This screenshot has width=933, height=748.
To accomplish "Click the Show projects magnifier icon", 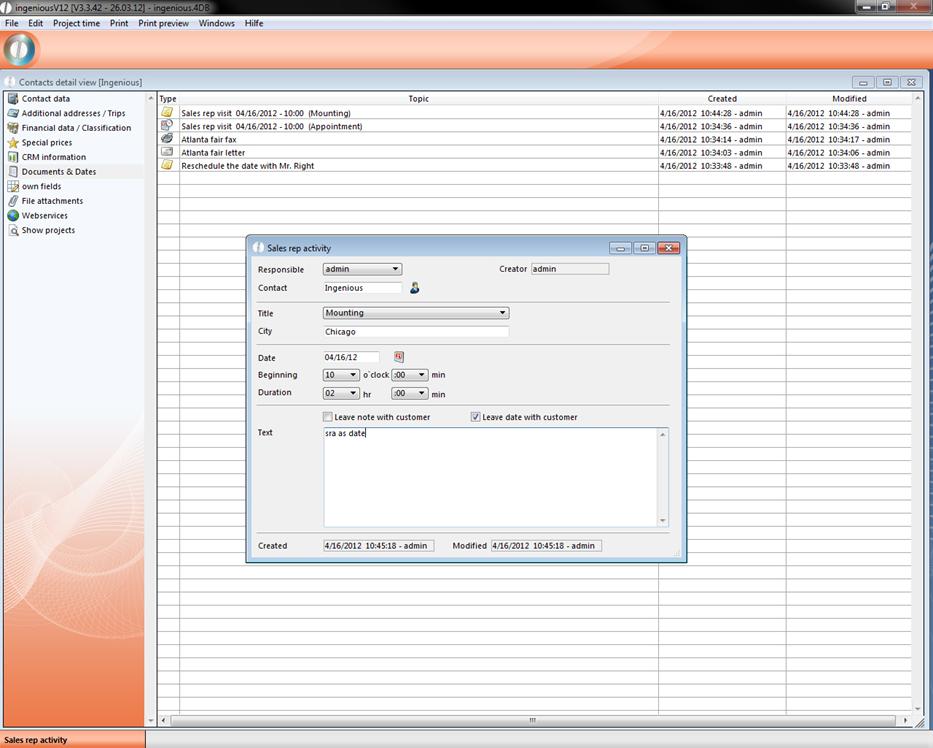I will 13,230.
